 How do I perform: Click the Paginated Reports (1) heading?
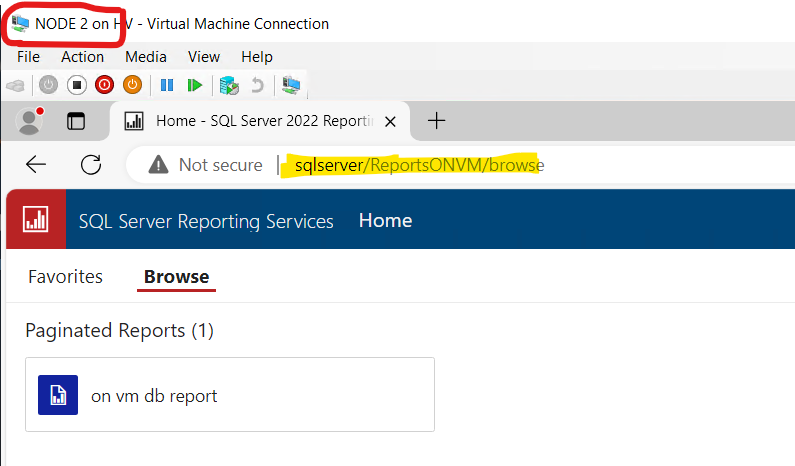pos(120,331)
